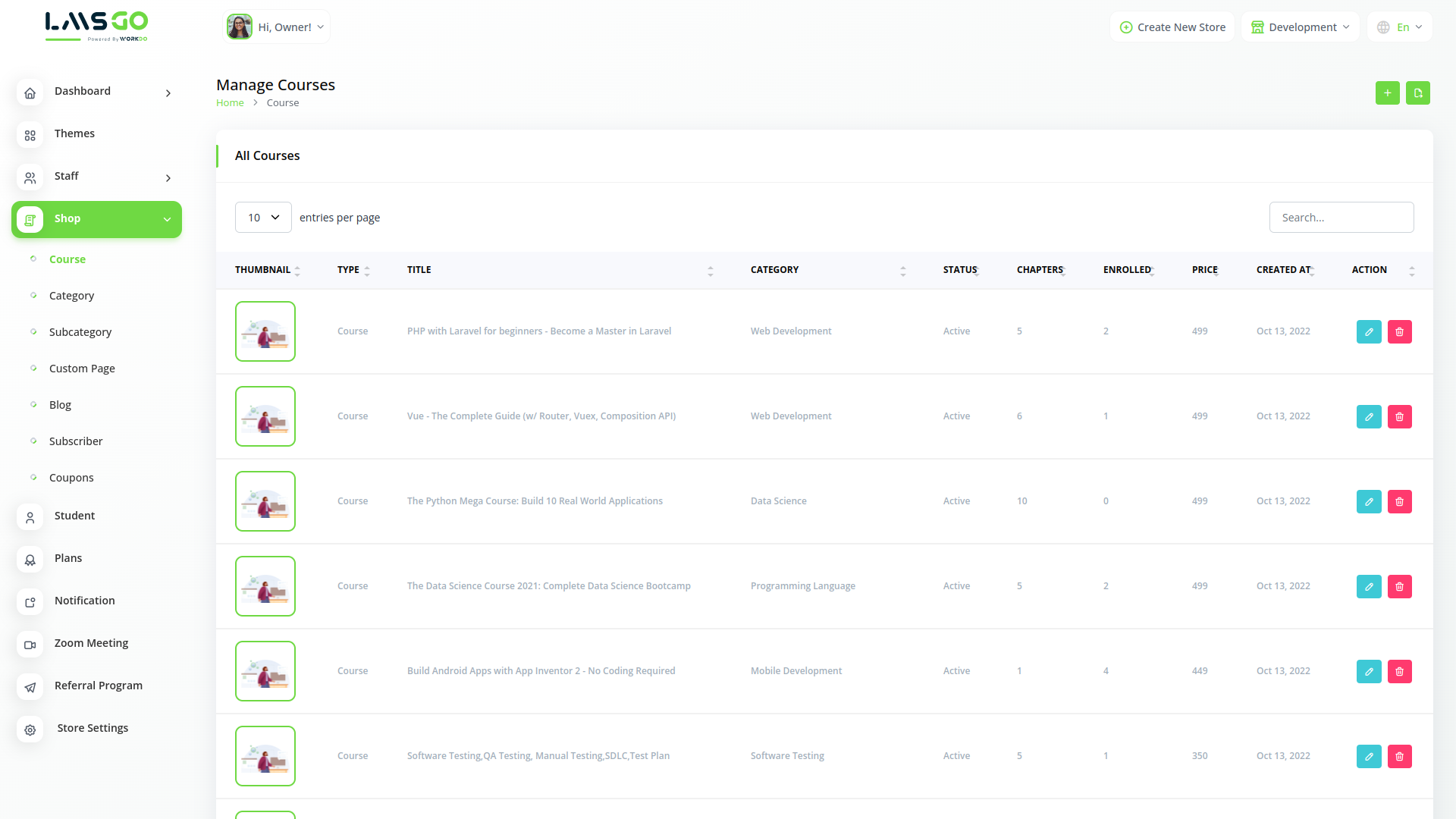Screen dimensions: 1456x819
Task: Open the entries per page dropdown
Action: click(x=263, y=218)
